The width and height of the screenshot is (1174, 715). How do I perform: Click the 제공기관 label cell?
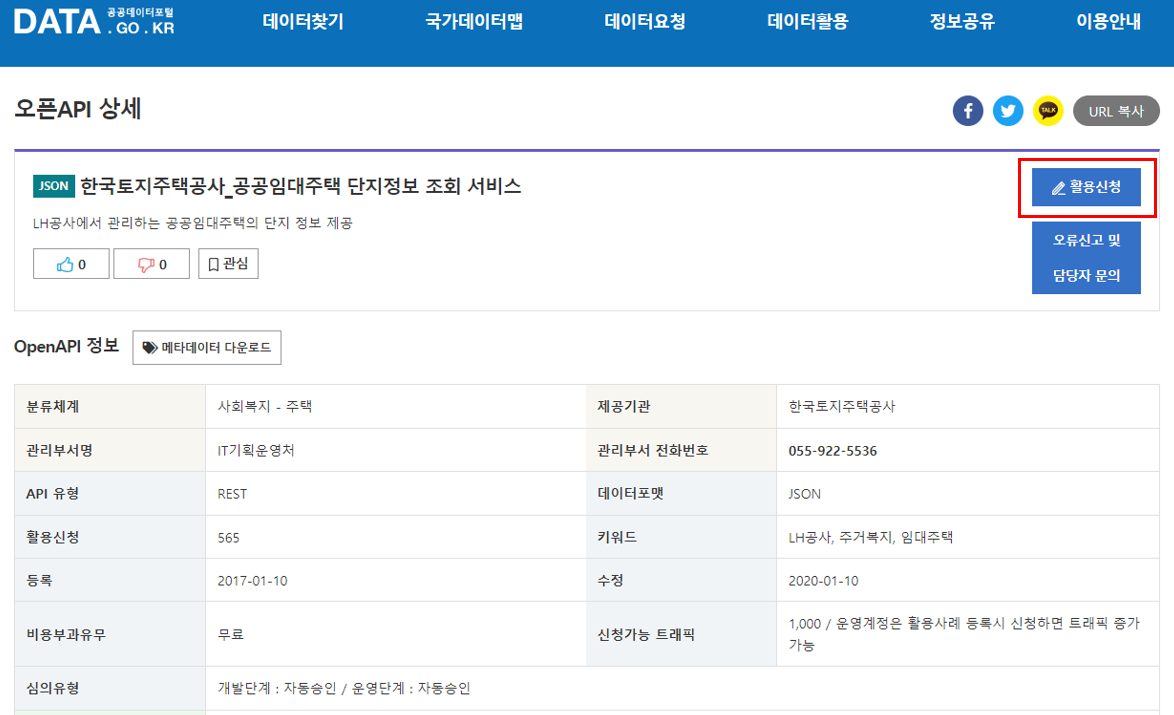click(681, 407)
